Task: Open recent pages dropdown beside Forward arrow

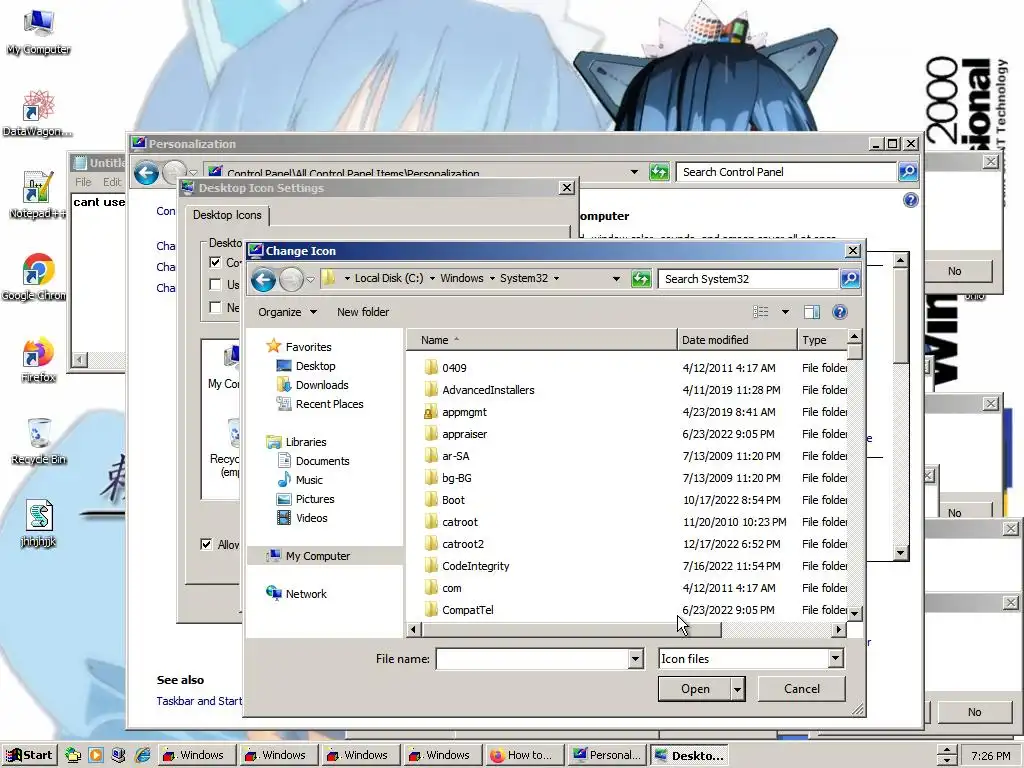Action: tap(311, 280)
